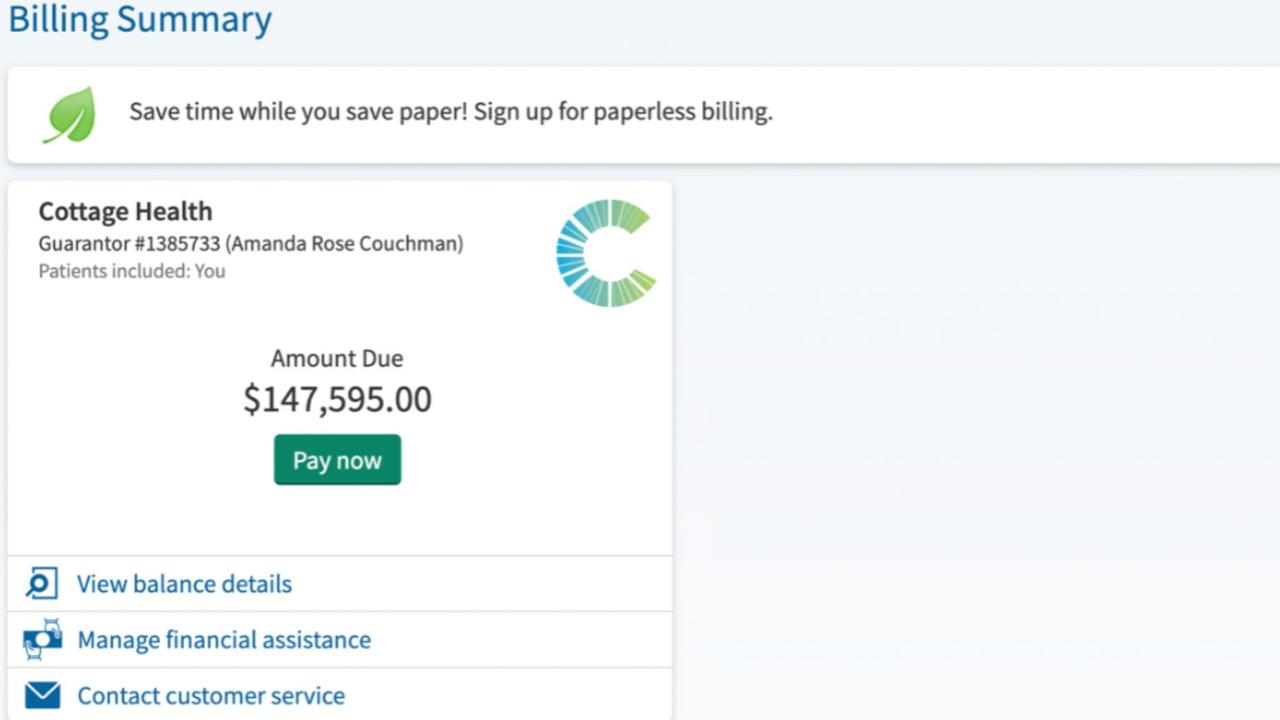Click the name Amanda Rose Couchman
Viewport: 1280px width, 720px height.
[x=345, y=244]
